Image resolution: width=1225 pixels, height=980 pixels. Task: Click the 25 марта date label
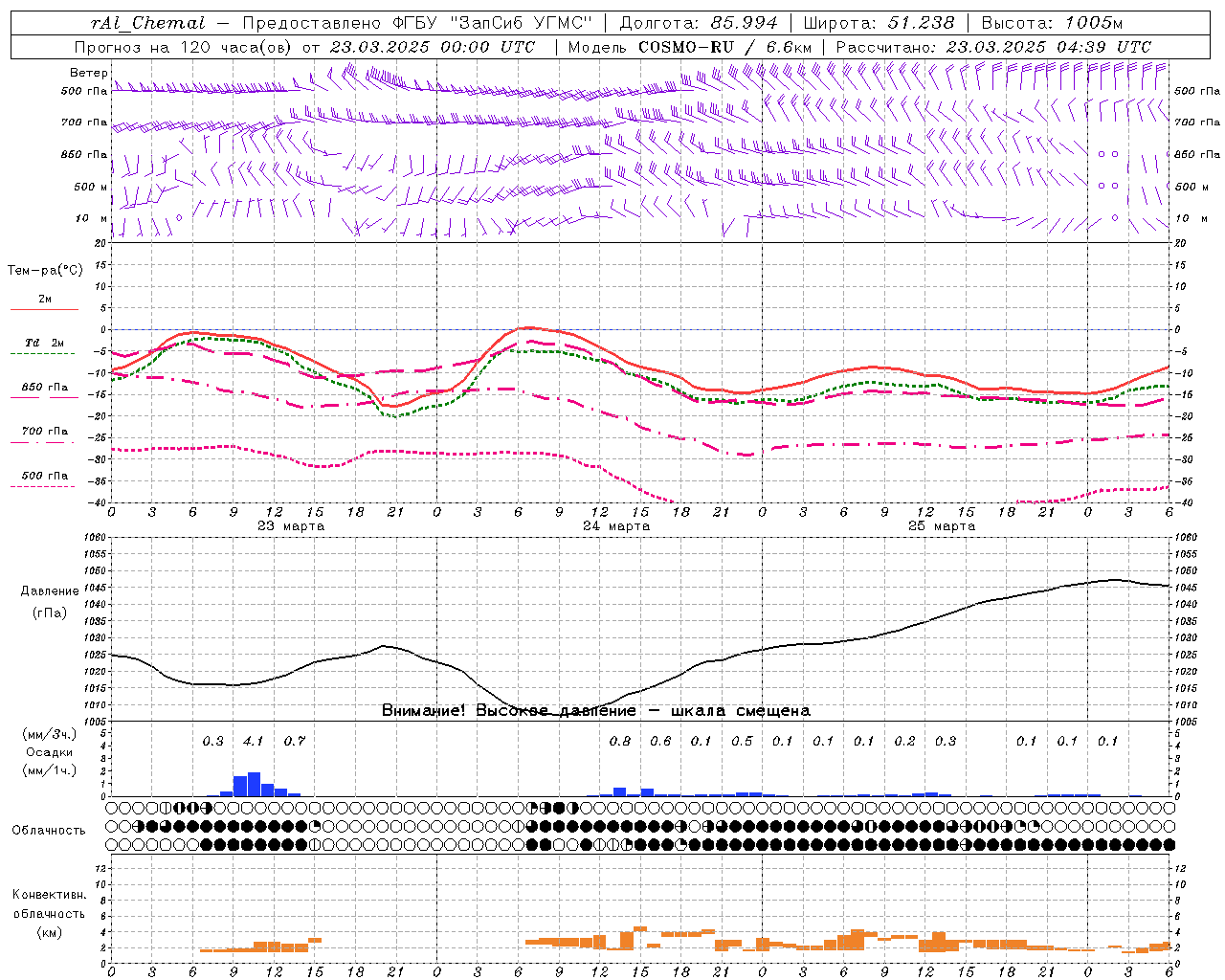click(x=942, y=526)
